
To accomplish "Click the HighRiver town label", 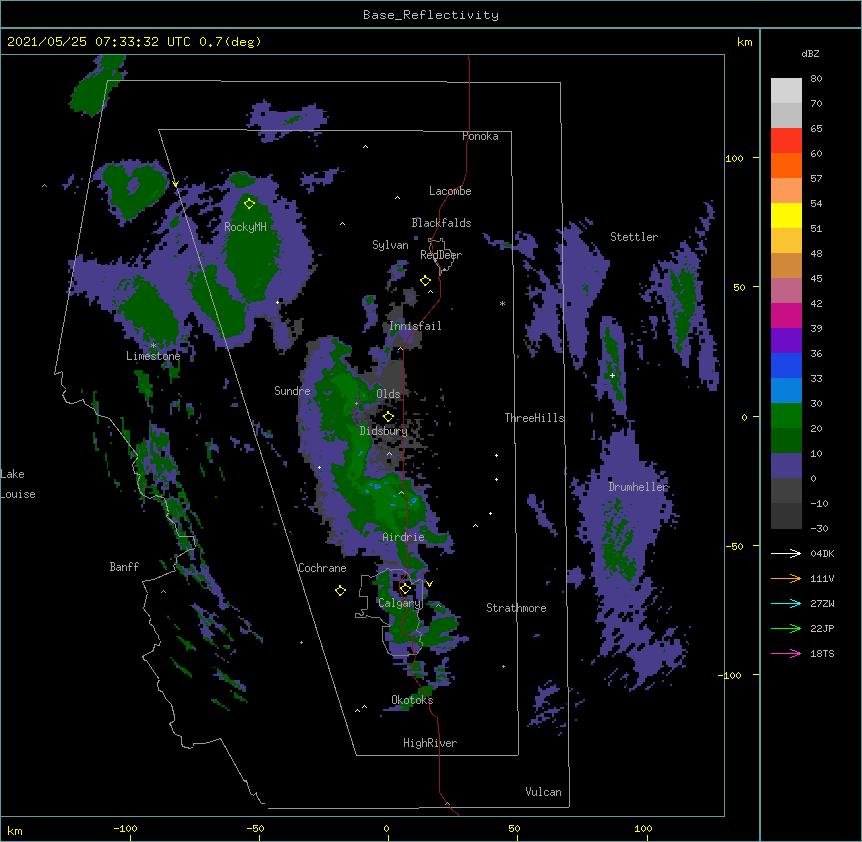I will [430, 743].
